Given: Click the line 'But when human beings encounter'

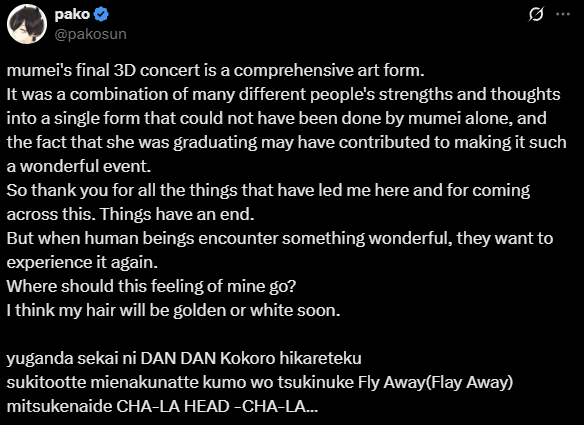Looking at the screenshot, I should (x=280, y=238).
